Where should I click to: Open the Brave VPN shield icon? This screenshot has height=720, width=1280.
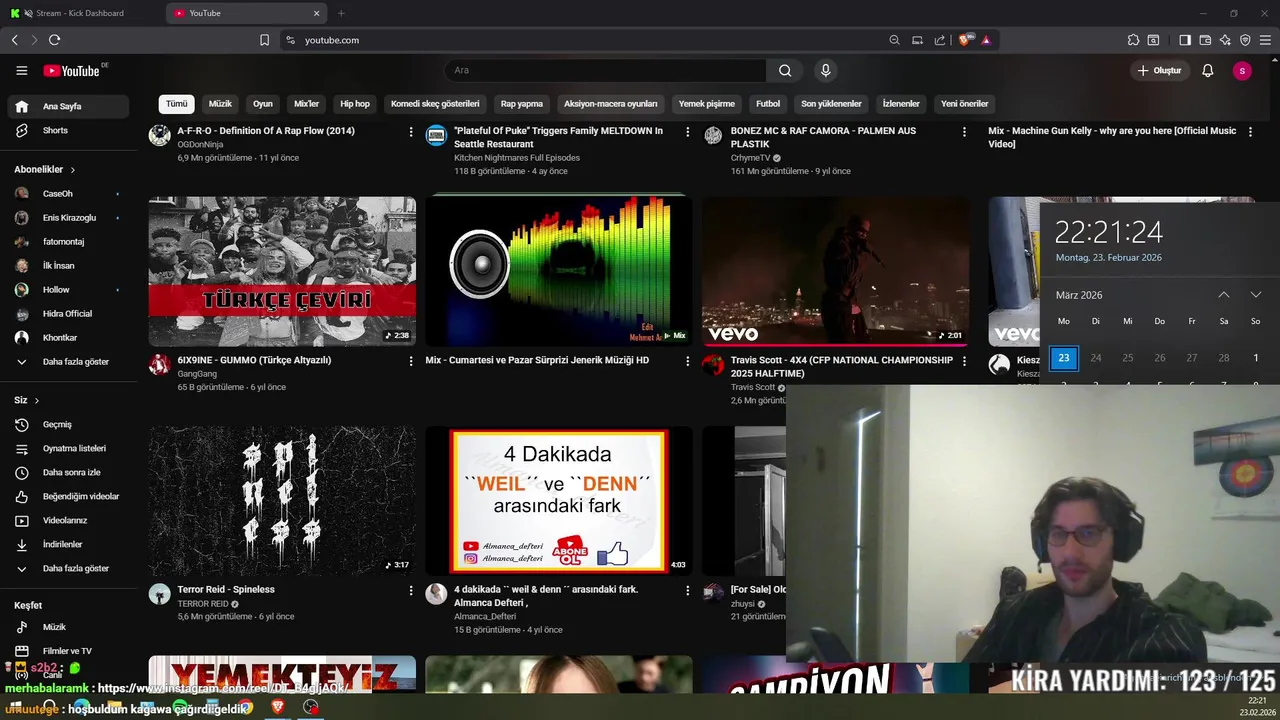[x=1245, y=40]
